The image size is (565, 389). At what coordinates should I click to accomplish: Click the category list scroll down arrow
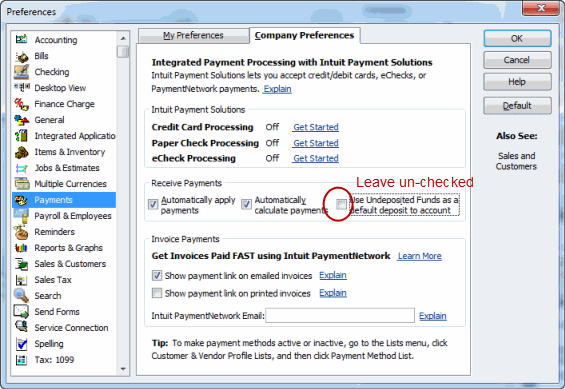coord(123,369)
